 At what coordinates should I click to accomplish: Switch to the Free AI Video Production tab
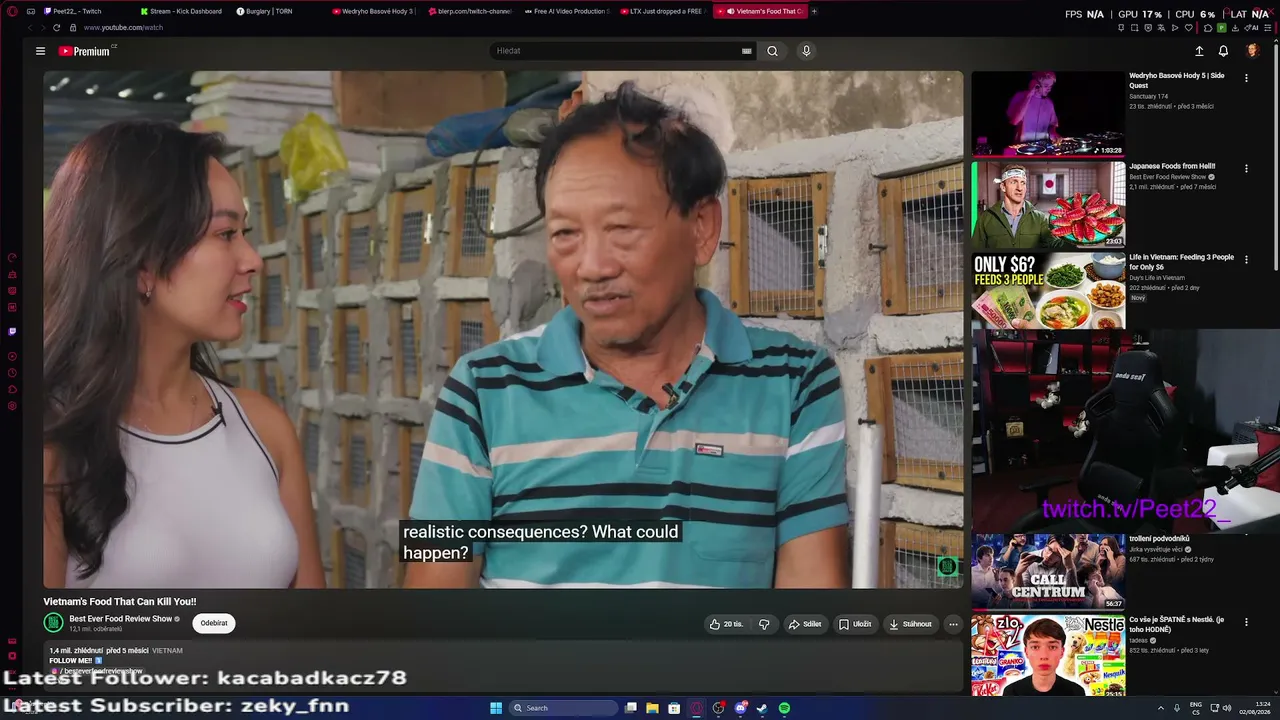[566, 11]
